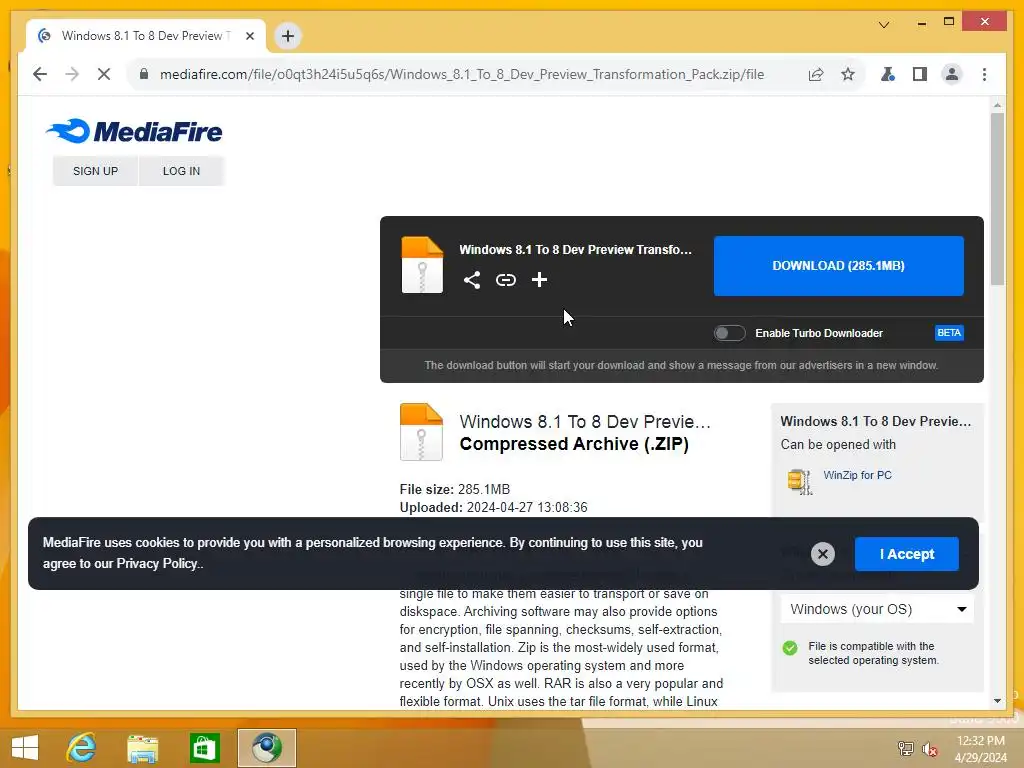Click the scrollbar down arrow
1024x768 pixels.
coord(997,701)
